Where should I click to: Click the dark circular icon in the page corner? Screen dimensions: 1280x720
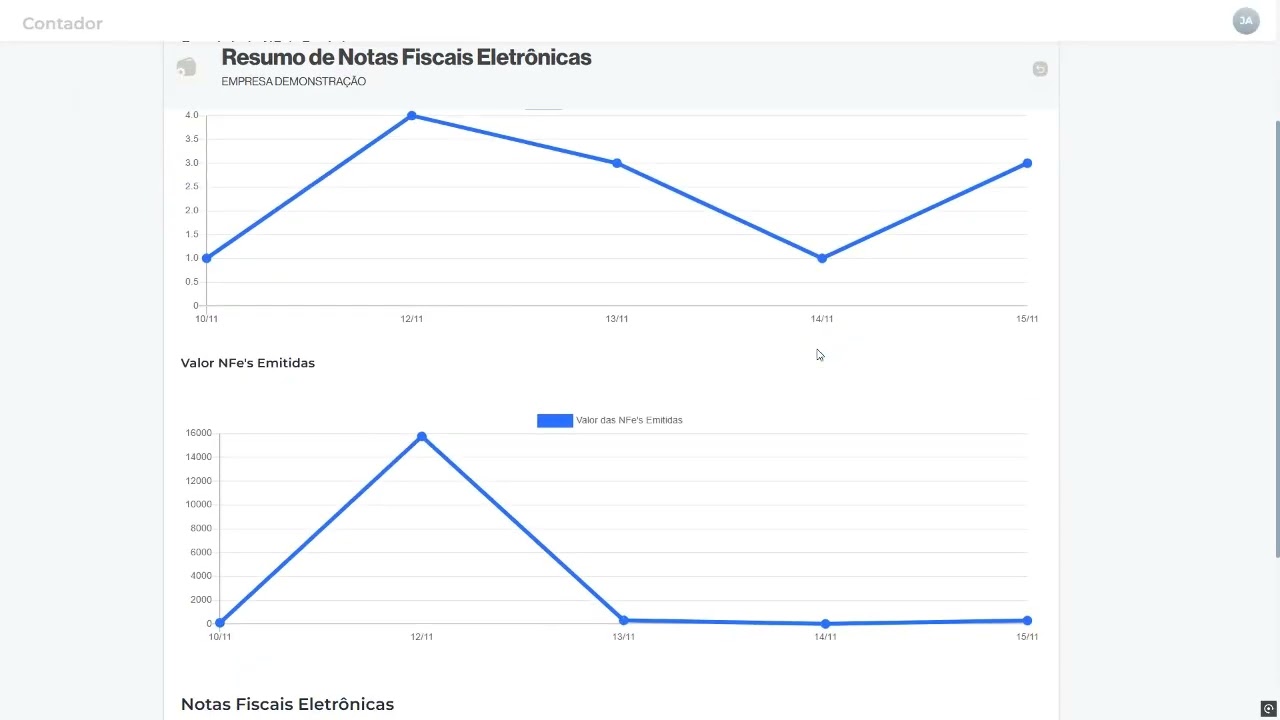(x=1268, y=709)
